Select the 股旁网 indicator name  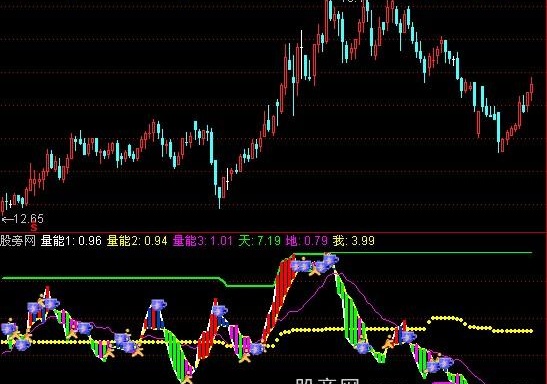(18, 241)
